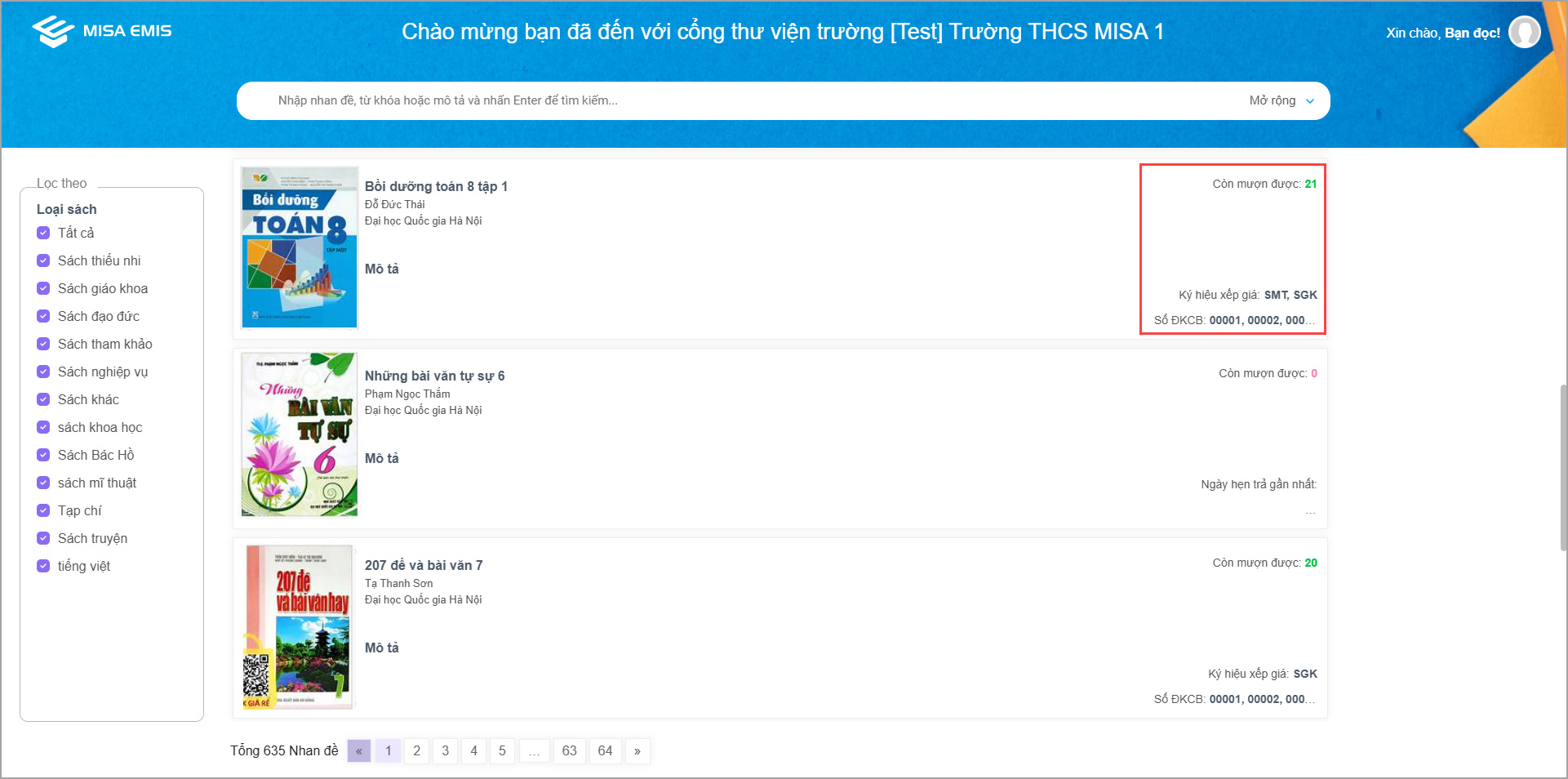This screenshot has height=779, width=1568.
Task: Toggle the Tất cả checkbox
Action: [43, 233]
